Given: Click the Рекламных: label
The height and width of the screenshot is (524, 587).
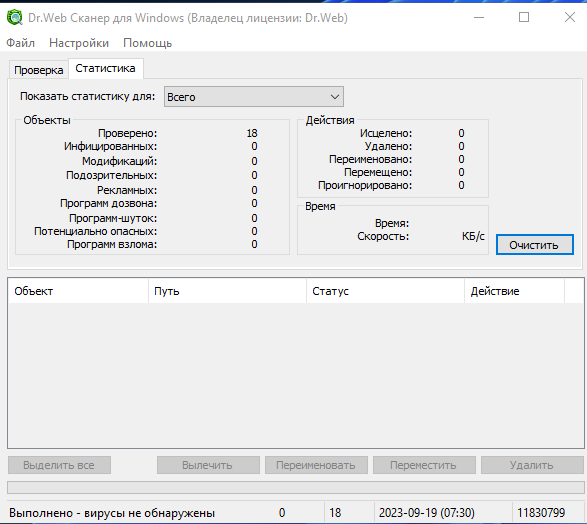Looking at the screenshot, I should (x=127, y=190).
